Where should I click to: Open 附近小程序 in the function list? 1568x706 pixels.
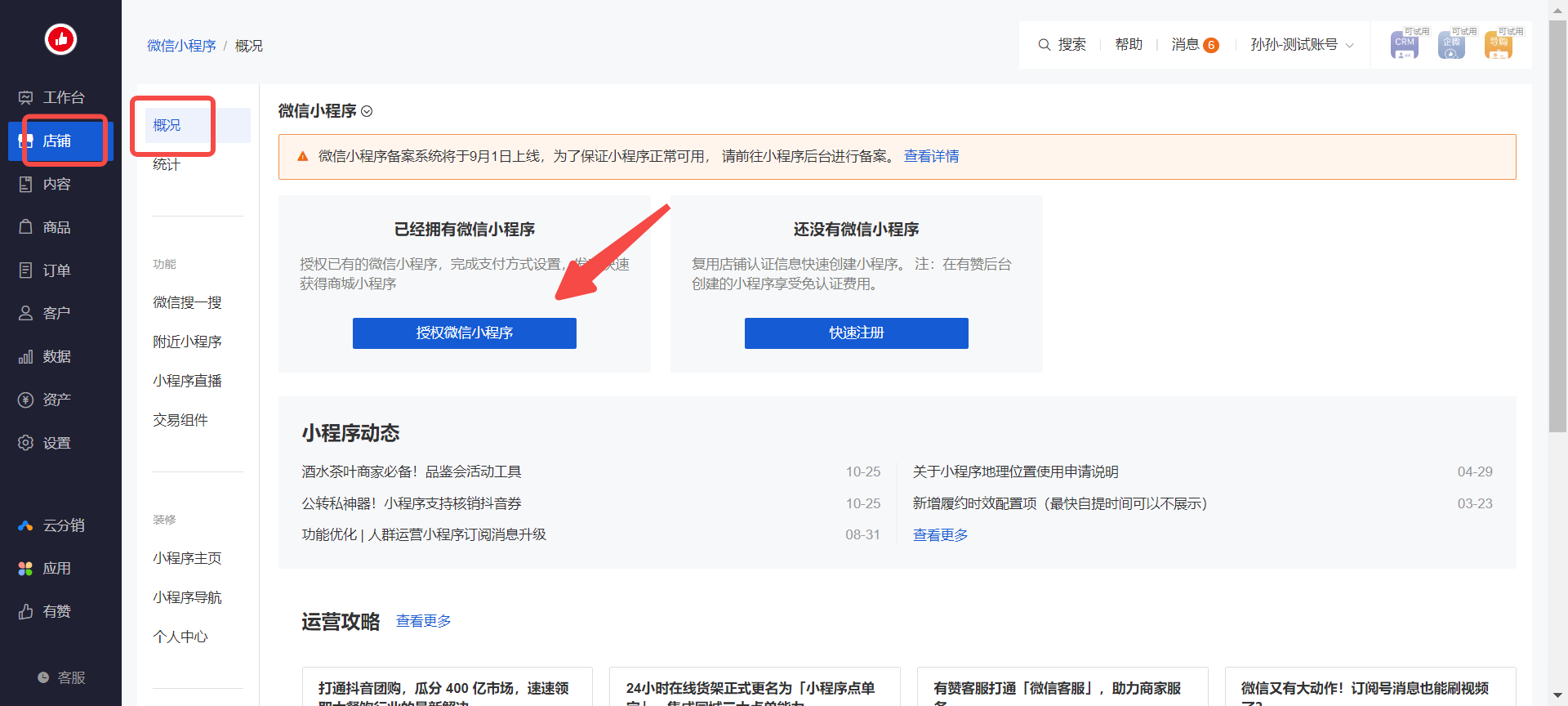[x=187, y=342]
